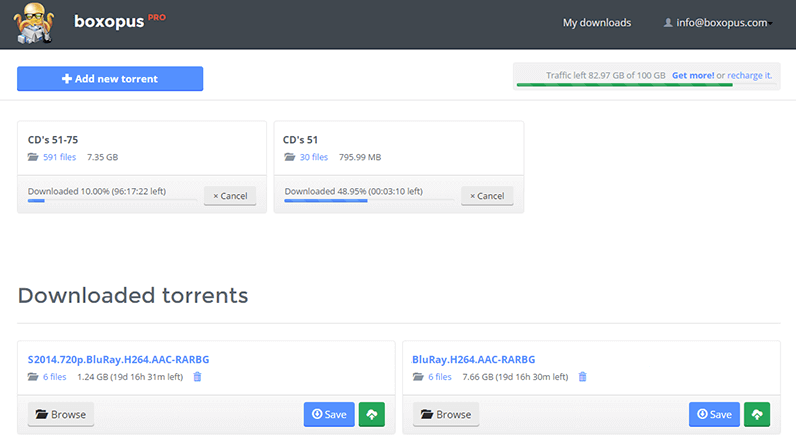Viewport: 796px width, 442px height.
Task: Delete the 7.66 GB torrent via trash icon
Action: pyautogui.click(x=583, y=377)
